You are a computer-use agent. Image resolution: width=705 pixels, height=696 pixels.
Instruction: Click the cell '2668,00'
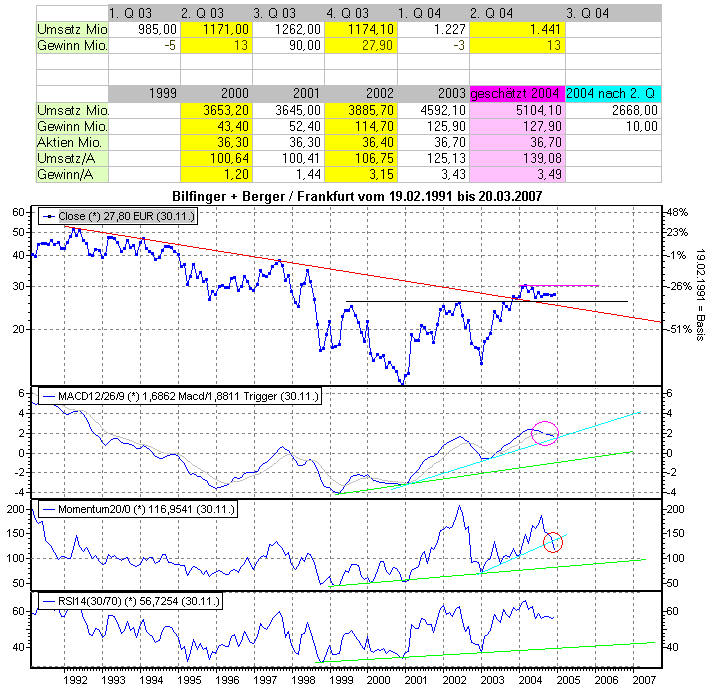pyautogui.click(x=613, y=110)
